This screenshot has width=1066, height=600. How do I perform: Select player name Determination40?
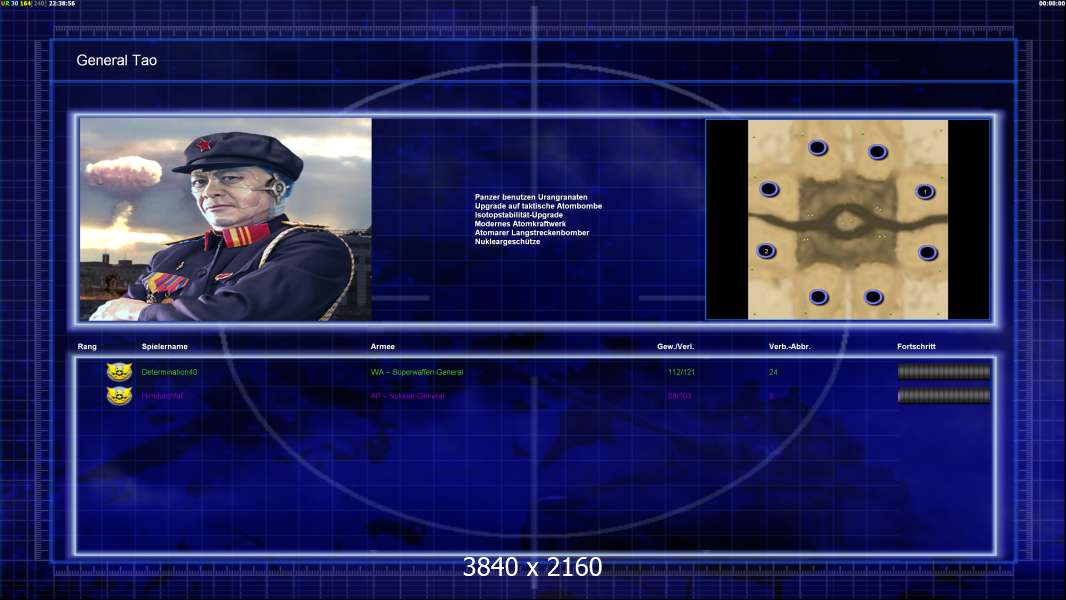point(169,372)
